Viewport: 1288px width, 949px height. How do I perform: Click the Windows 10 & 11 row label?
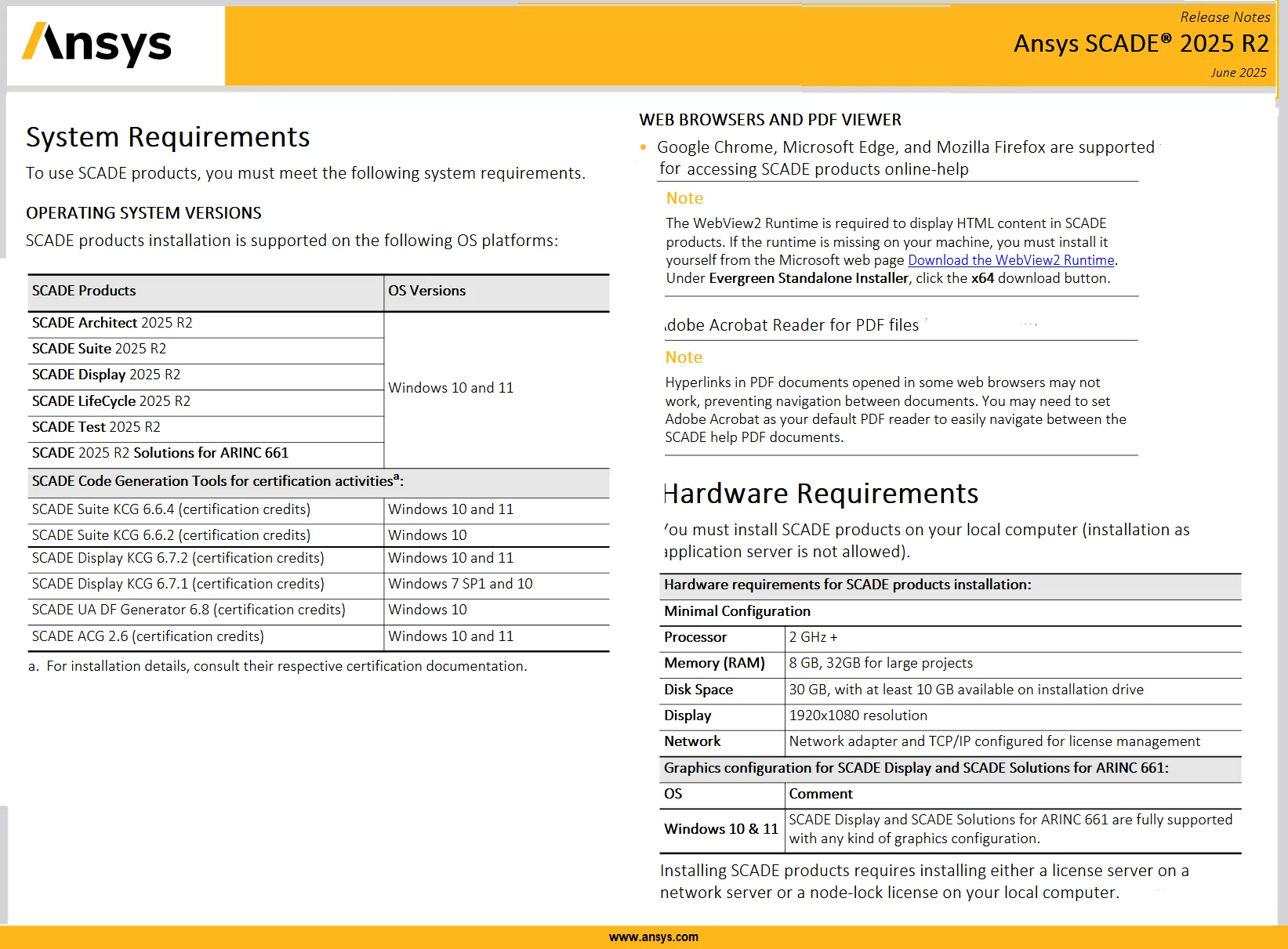[x=722, y=829]
